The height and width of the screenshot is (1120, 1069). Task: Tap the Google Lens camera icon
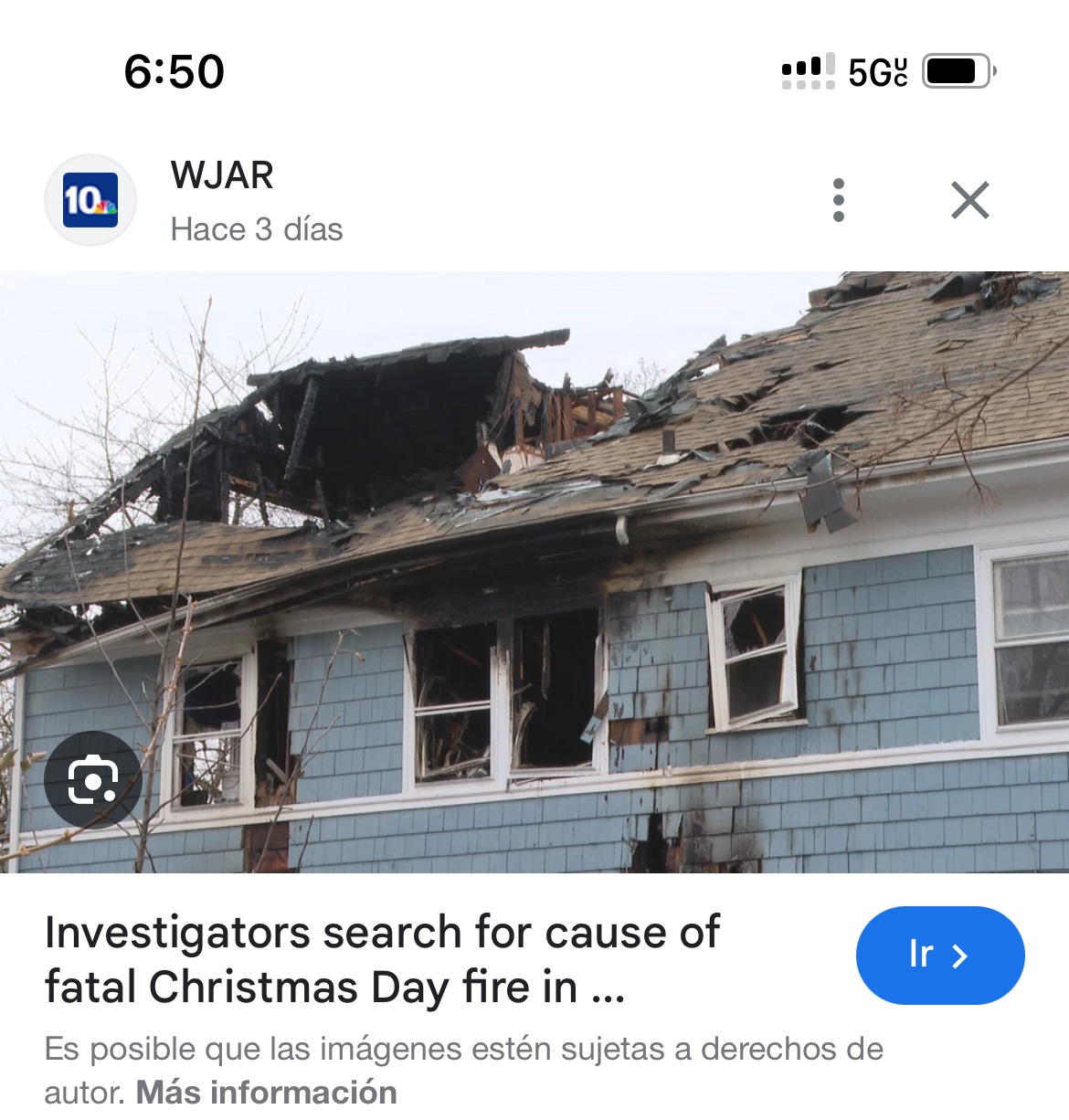[x=93, y=779]
